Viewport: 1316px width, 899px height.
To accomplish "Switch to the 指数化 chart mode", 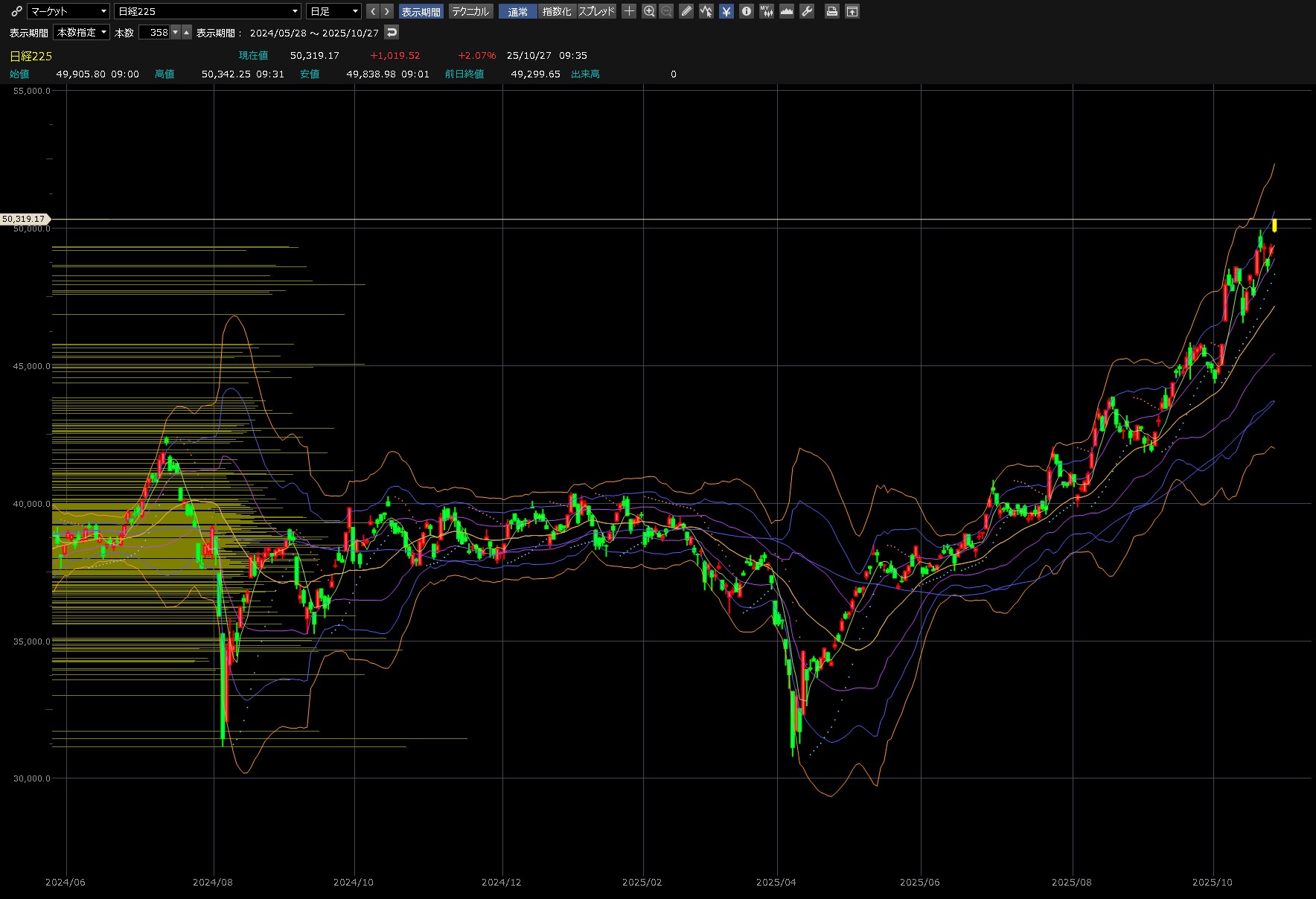I will coord(557,11).
